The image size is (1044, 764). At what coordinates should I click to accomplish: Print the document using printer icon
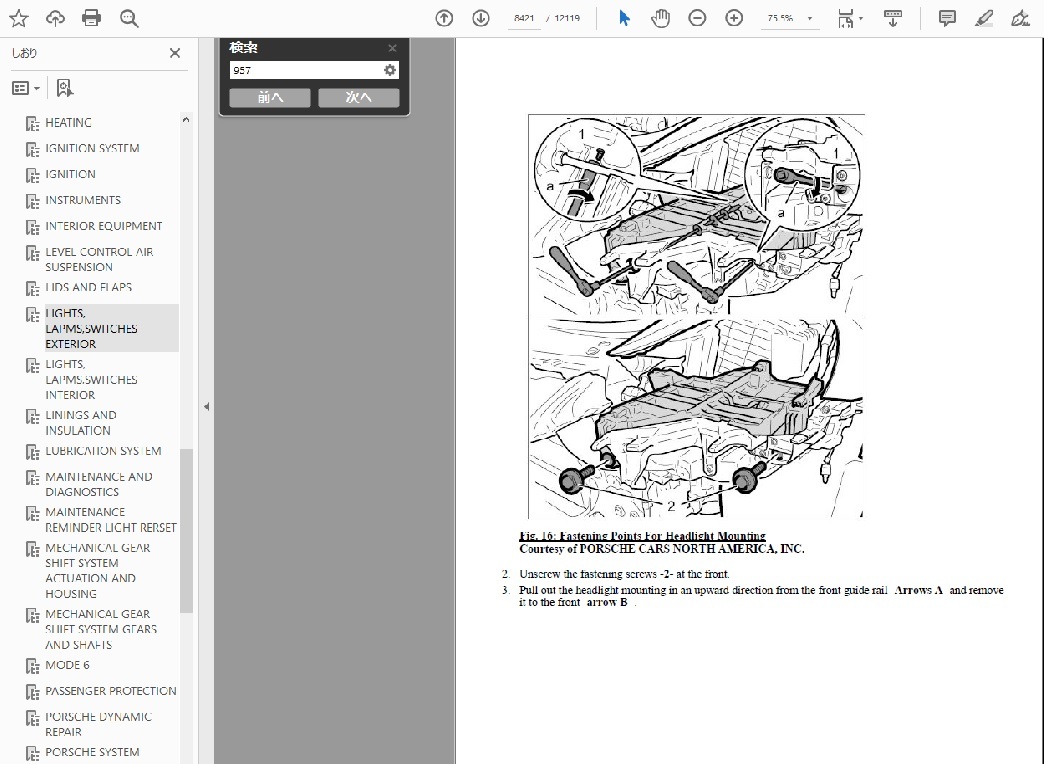pos(91,18)
